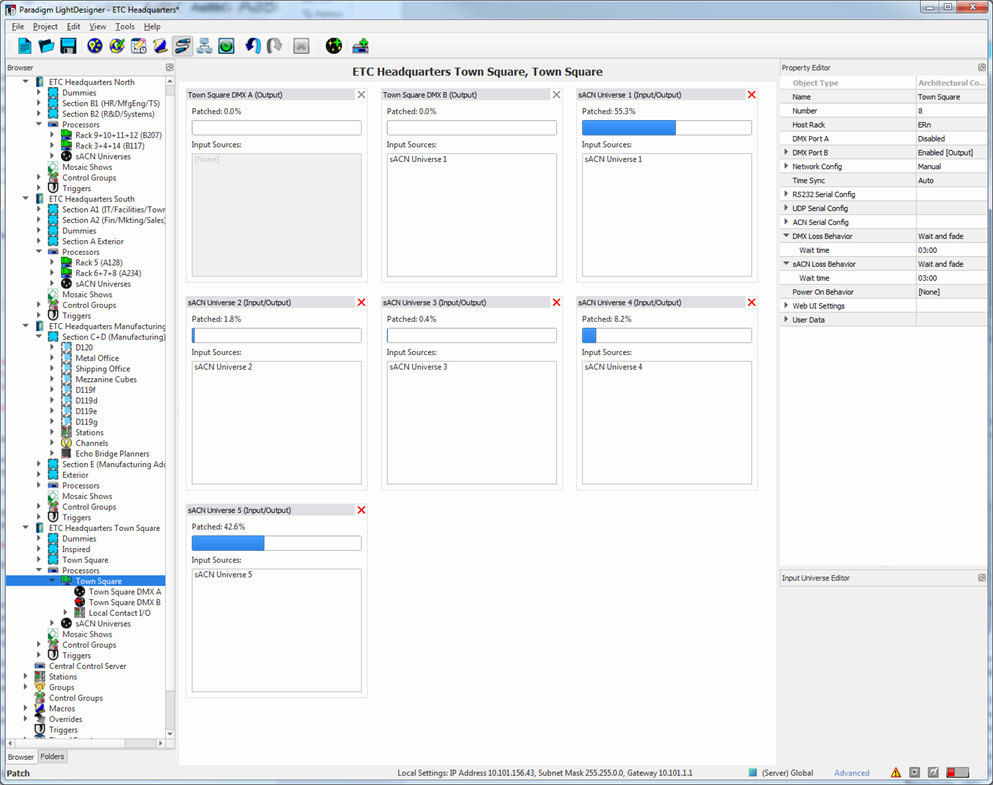Click the warning triangle in the status bar
Viewport: 993px width, 785px height.
pyautogui.click(x=896, y=773)
